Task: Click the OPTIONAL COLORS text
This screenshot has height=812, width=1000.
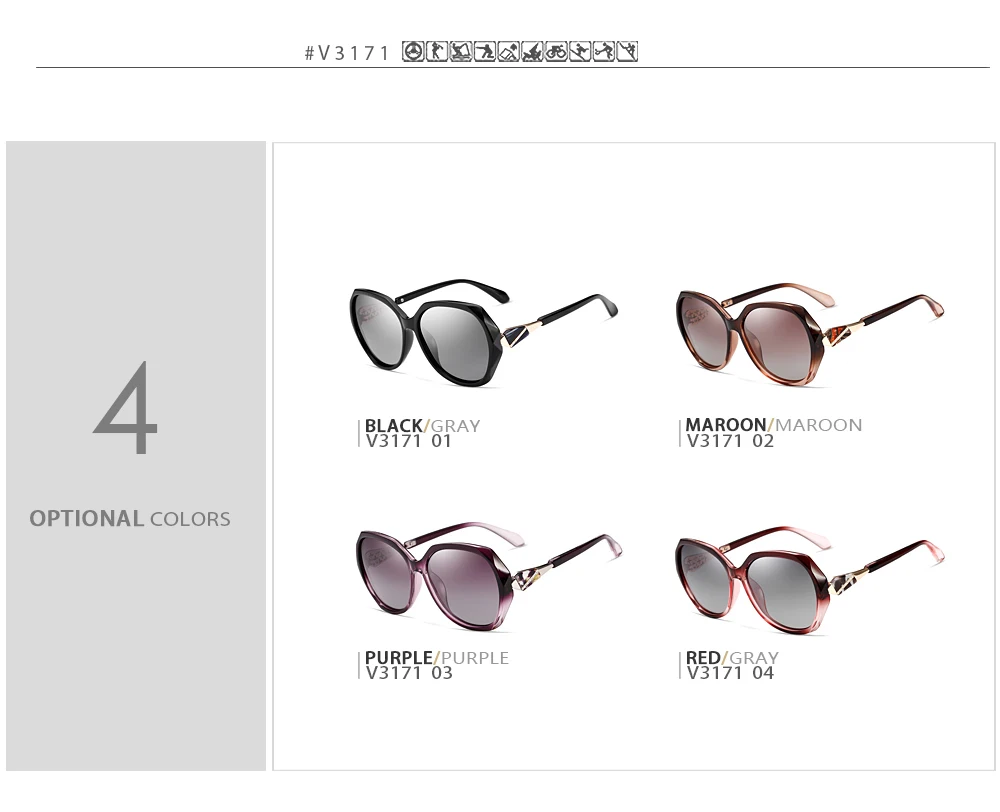Action: pyautogui.click(x=130, y=519)
